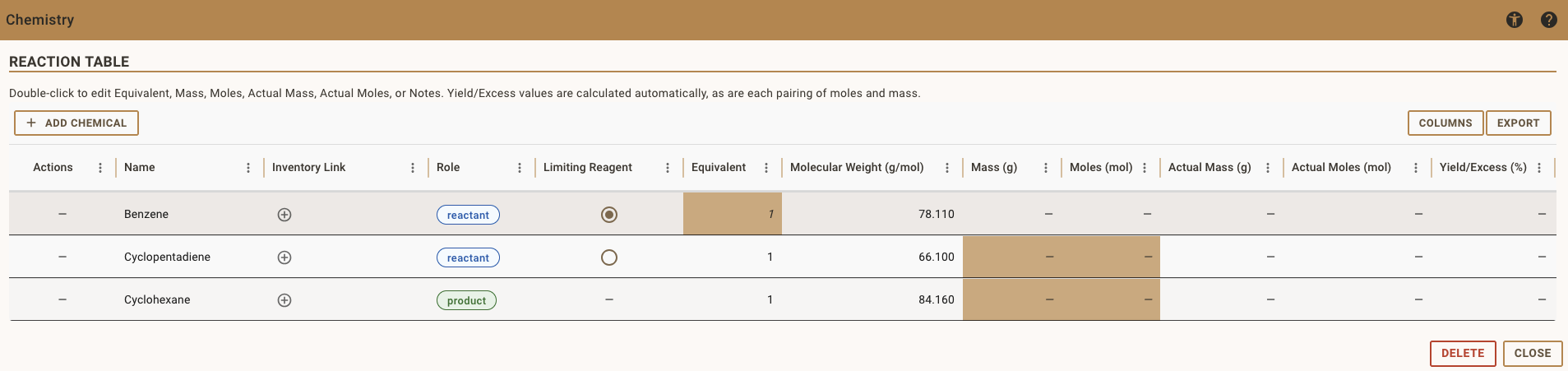This screenshot has height=371, width=1568.
Task: Click the Actual Moles column header
Action: pyautogui.click(x=1341, y=168)
